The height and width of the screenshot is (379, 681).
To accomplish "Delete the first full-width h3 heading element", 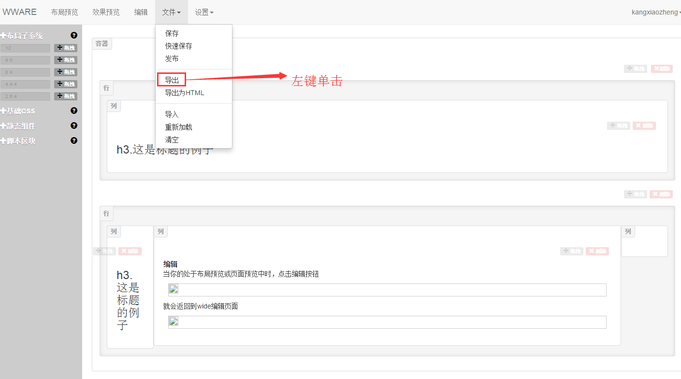I will (x=644, y=126).
